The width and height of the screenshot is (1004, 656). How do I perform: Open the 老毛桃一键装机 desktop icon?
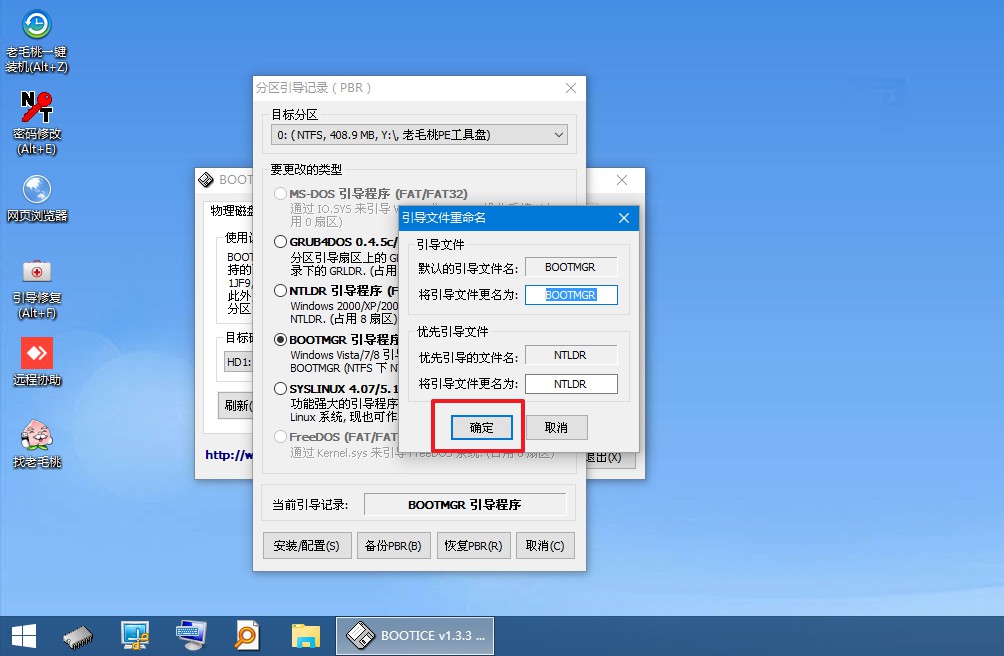[36, 41]
